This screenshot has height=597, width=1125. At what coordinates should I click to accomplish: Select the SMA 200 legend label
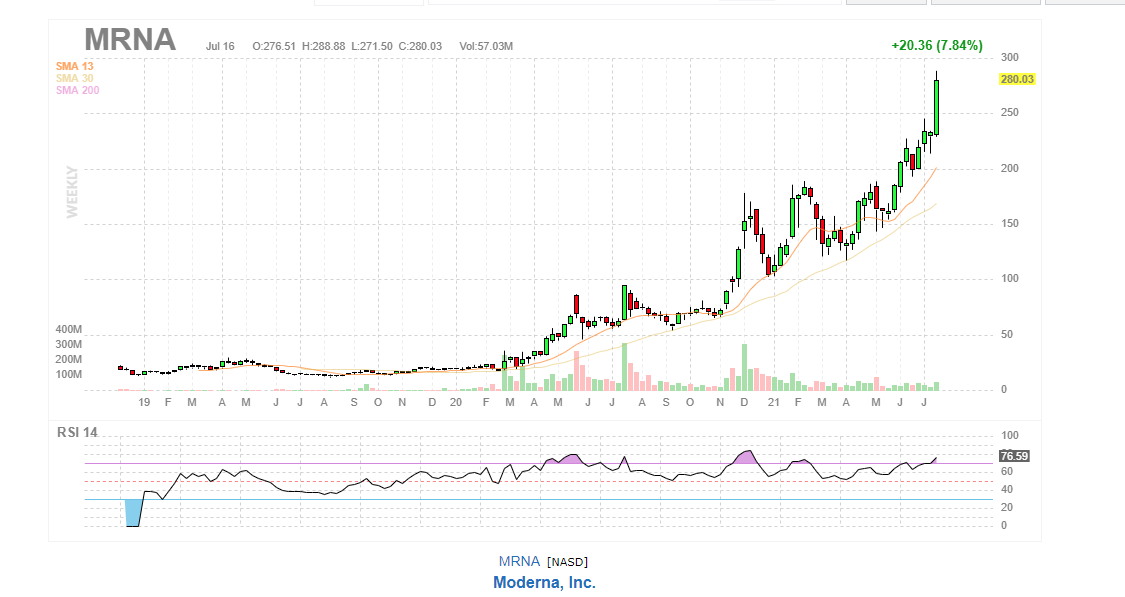(x=77, y=90)
